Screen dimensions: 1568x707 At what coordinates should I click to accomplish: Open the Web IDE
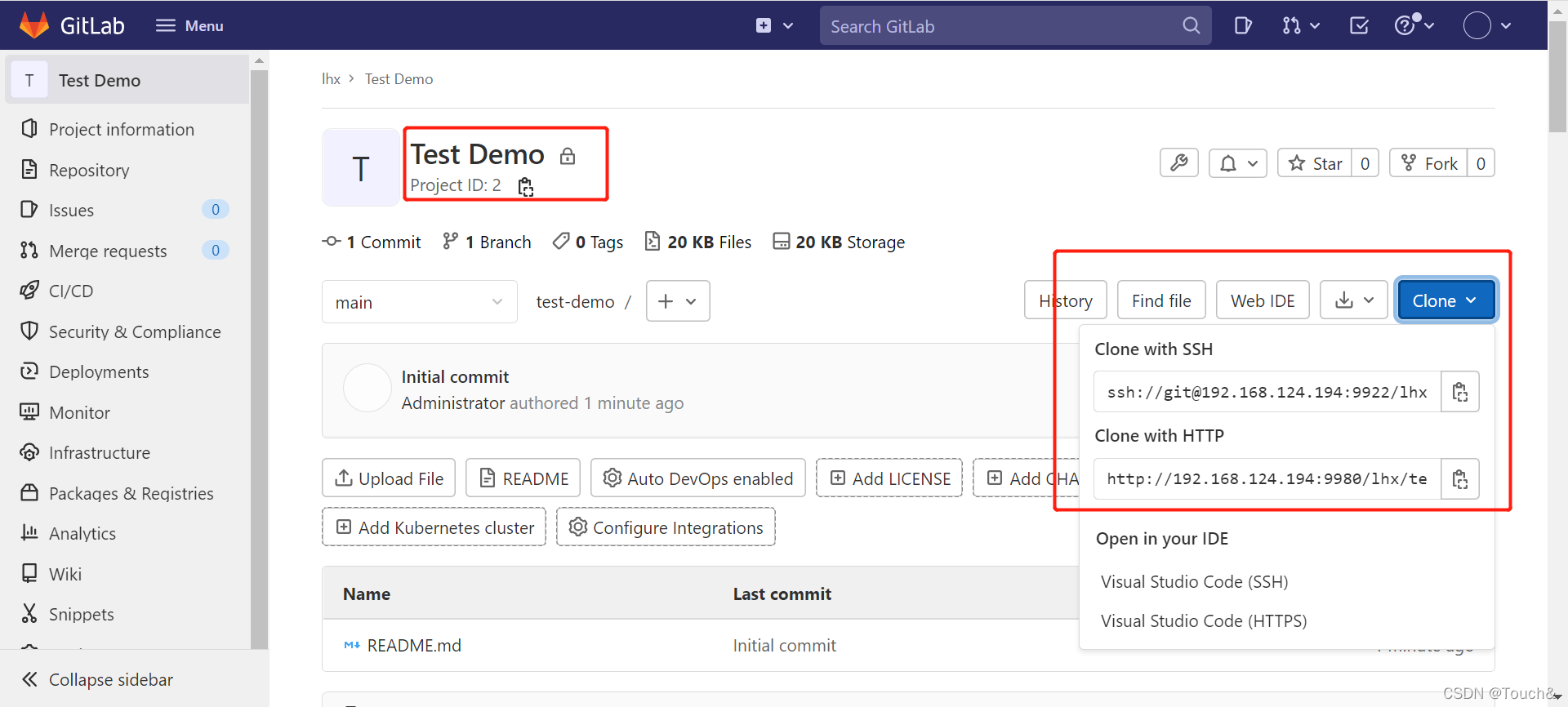[1263, 300]
